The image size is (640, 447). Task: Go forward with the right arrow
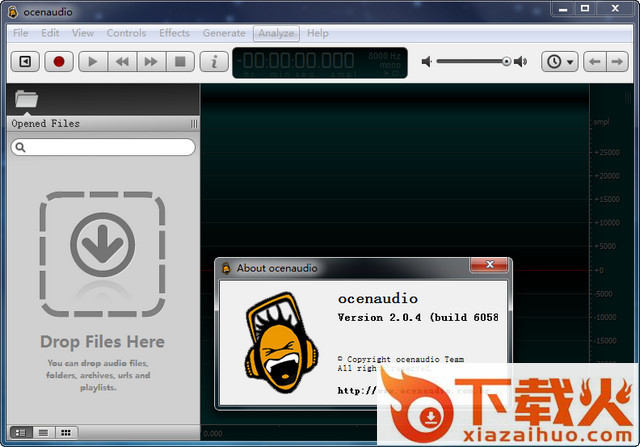click(x=617, y=62)
